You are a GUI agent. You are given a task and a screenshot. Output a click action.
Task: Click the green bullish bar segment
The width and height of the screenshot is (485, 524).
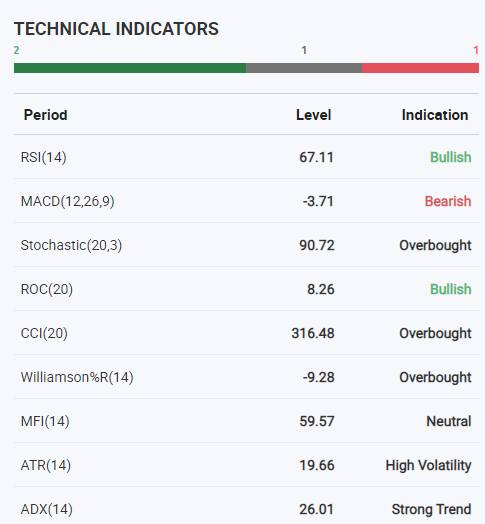pyautogui.click(x=130, y=68)
